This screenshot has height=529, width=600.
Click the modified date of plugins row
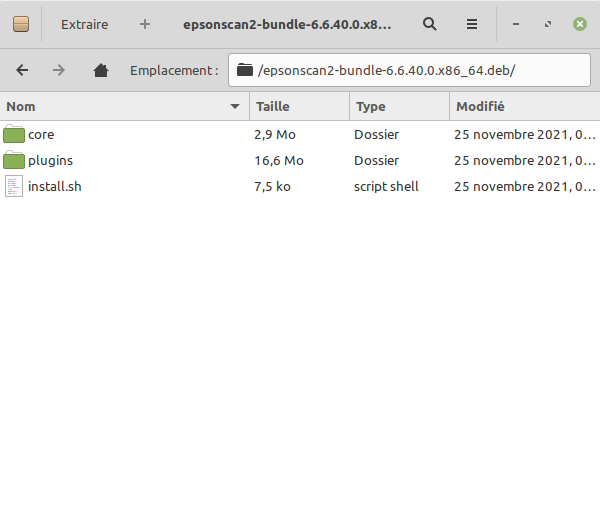pos(525,161)
